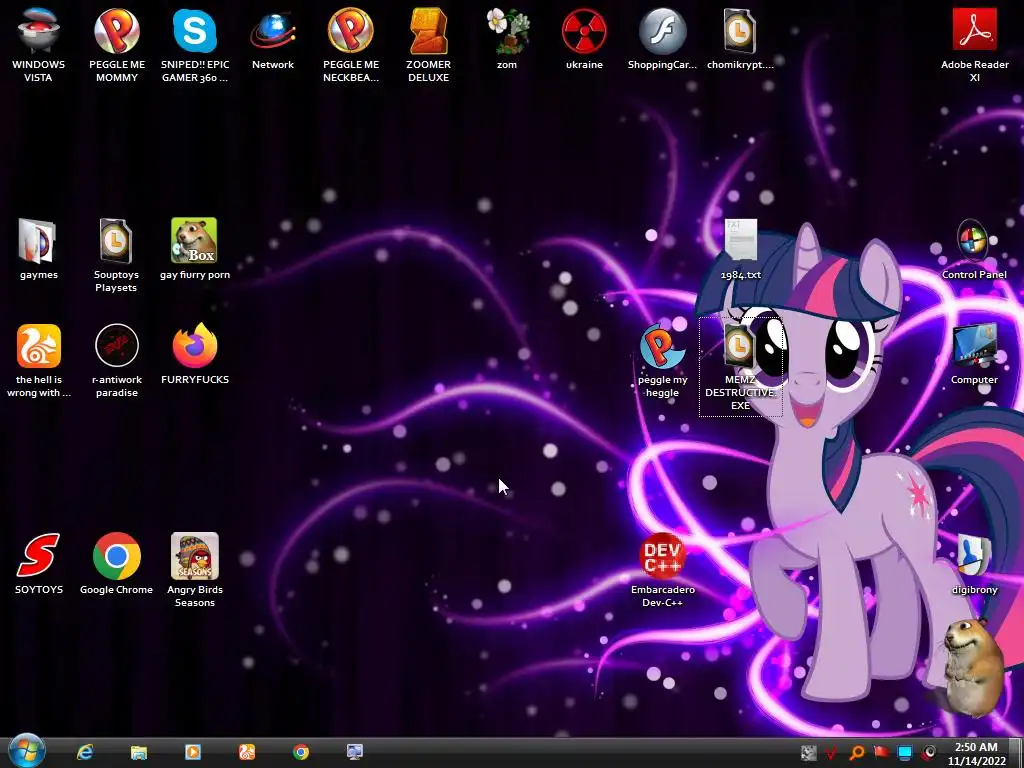
Task: Select the gaymes folder icon
Action: [x=39, y=249]
